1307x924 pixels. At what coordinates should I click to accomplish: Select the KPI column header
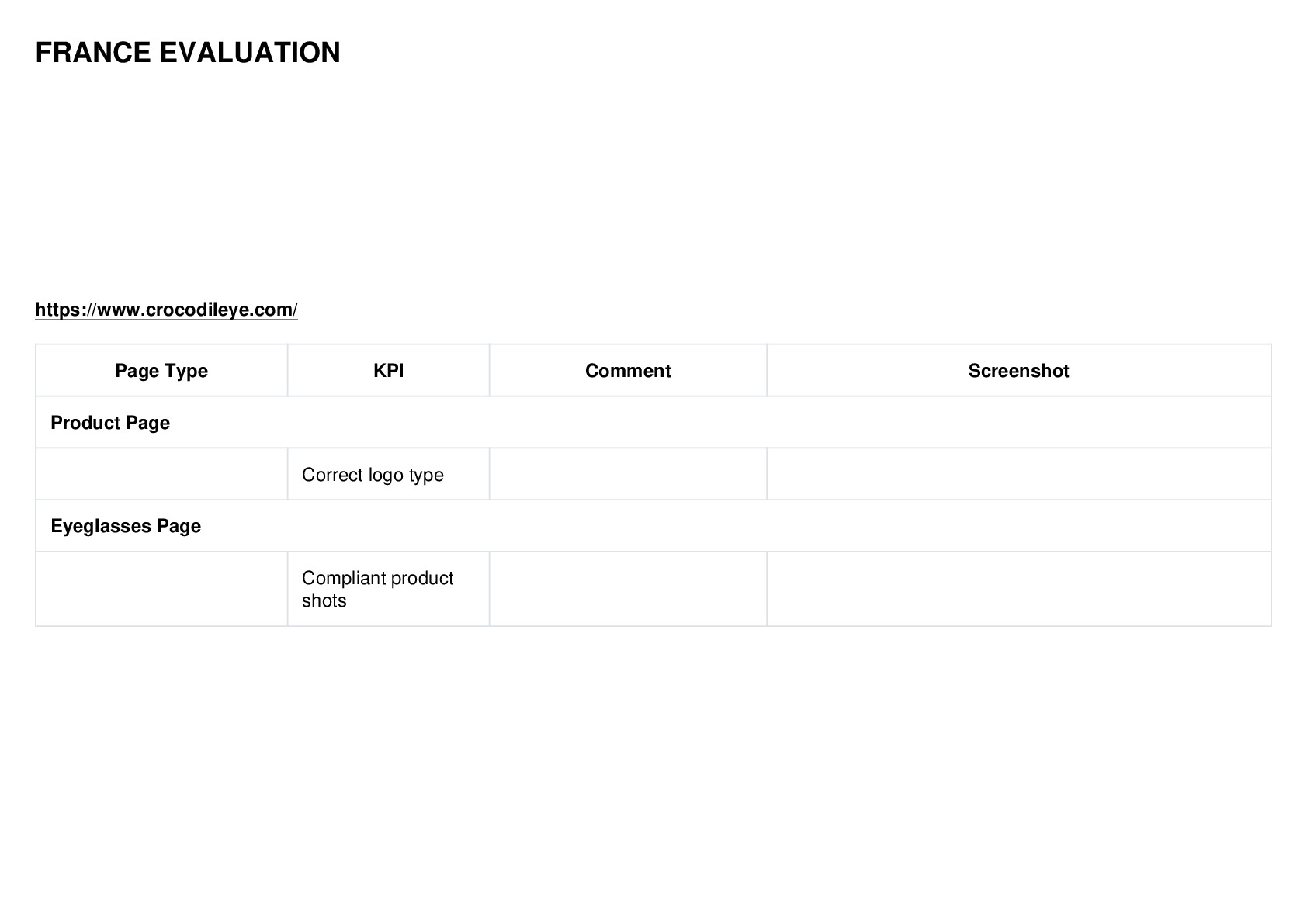pos(388,371)
